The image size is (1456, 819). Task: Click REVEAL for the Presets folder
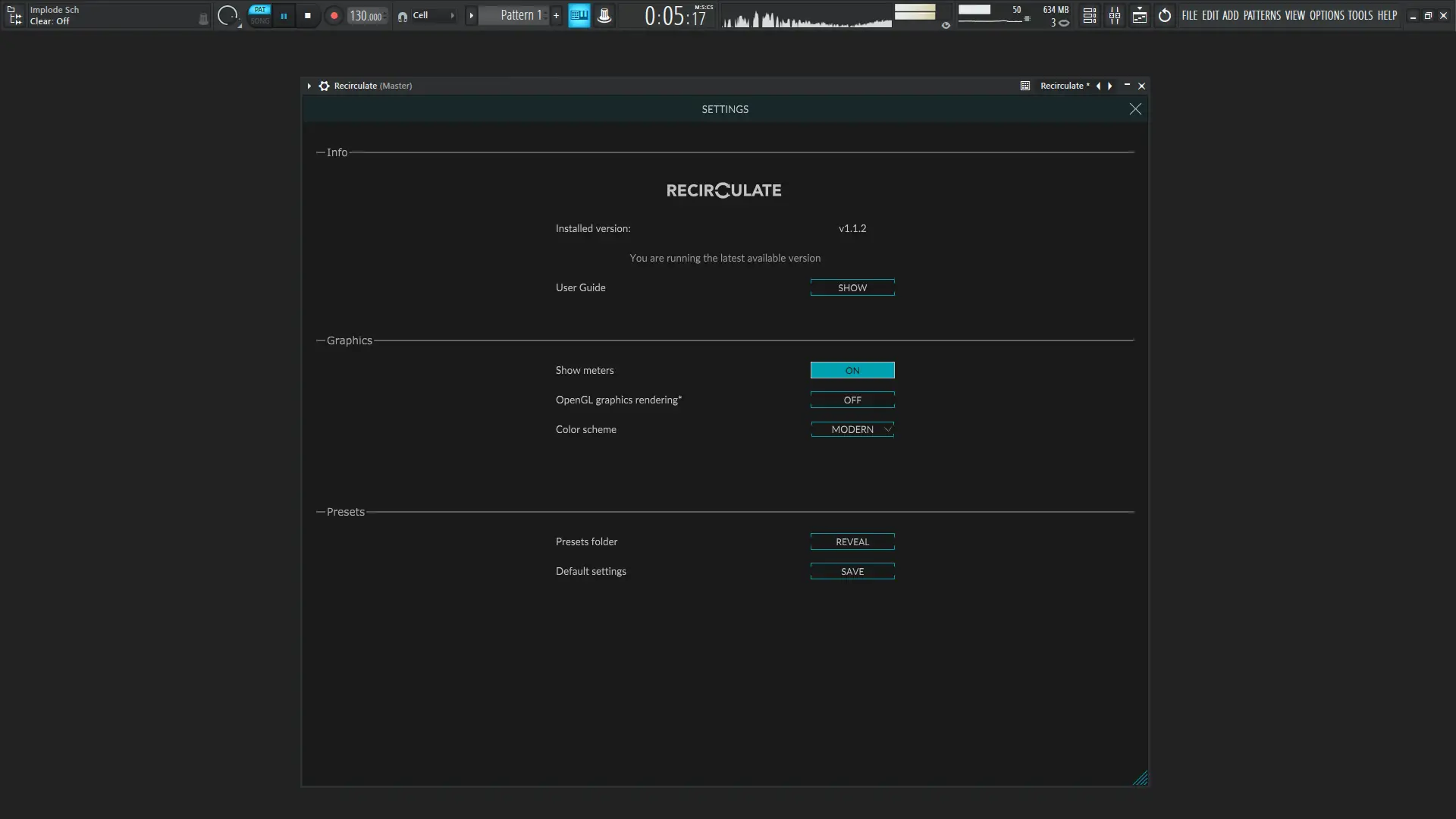point(852,541)
